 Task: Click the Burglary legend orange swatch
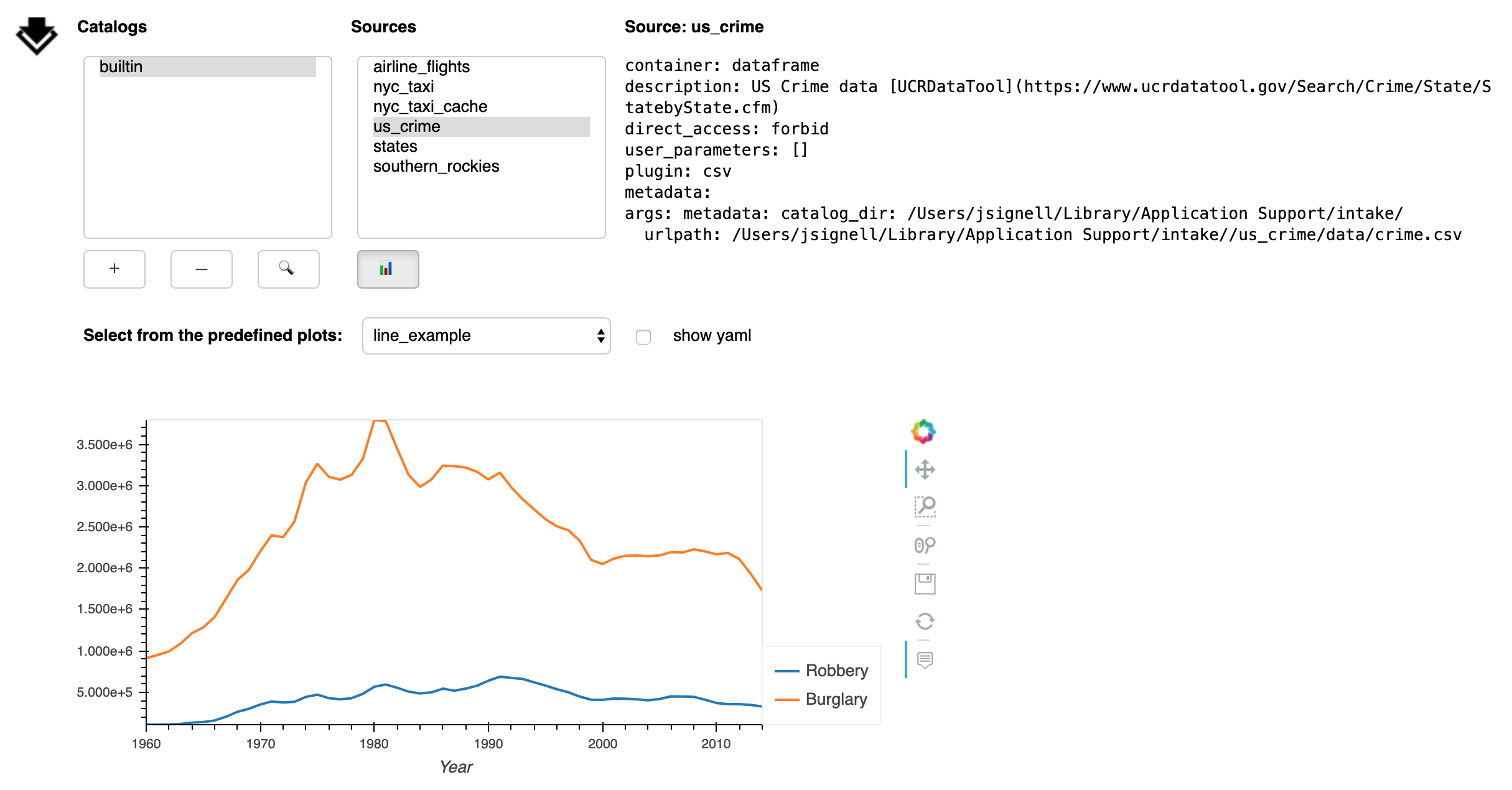(786, 700)
